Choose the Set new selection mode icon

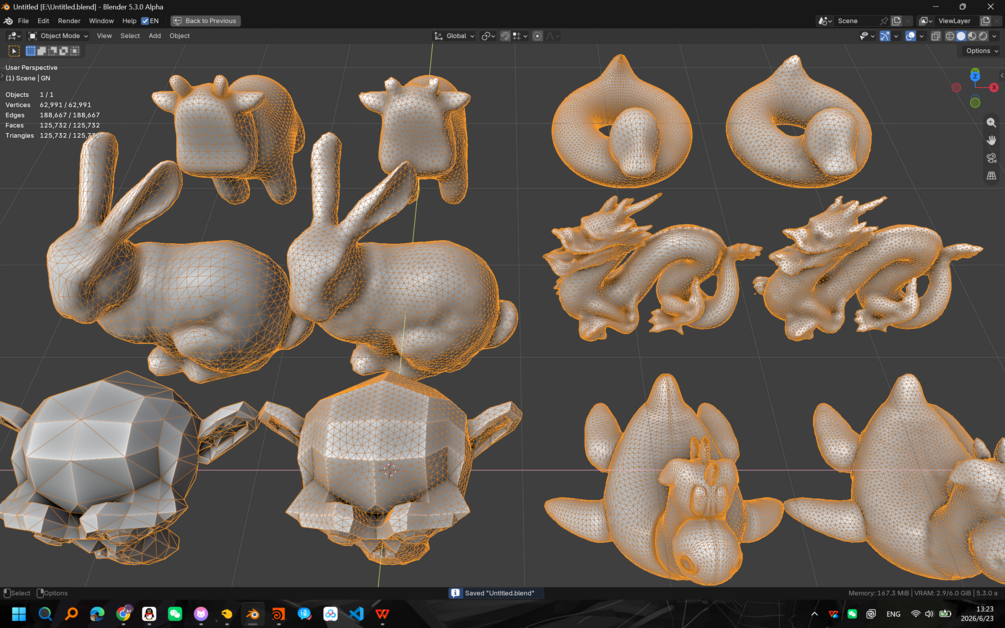31,51
